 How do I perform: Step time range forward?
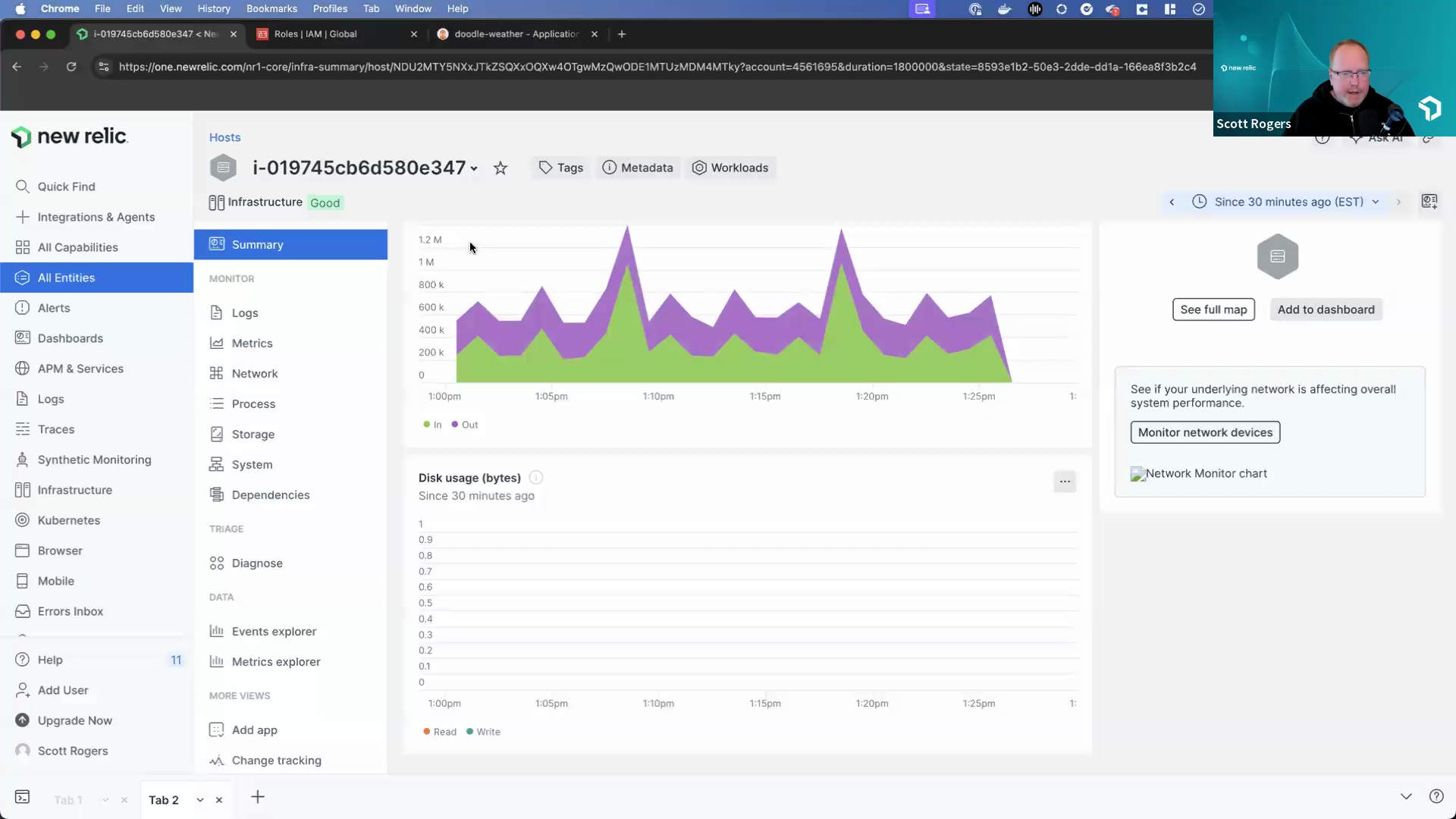click(1398, 202)
